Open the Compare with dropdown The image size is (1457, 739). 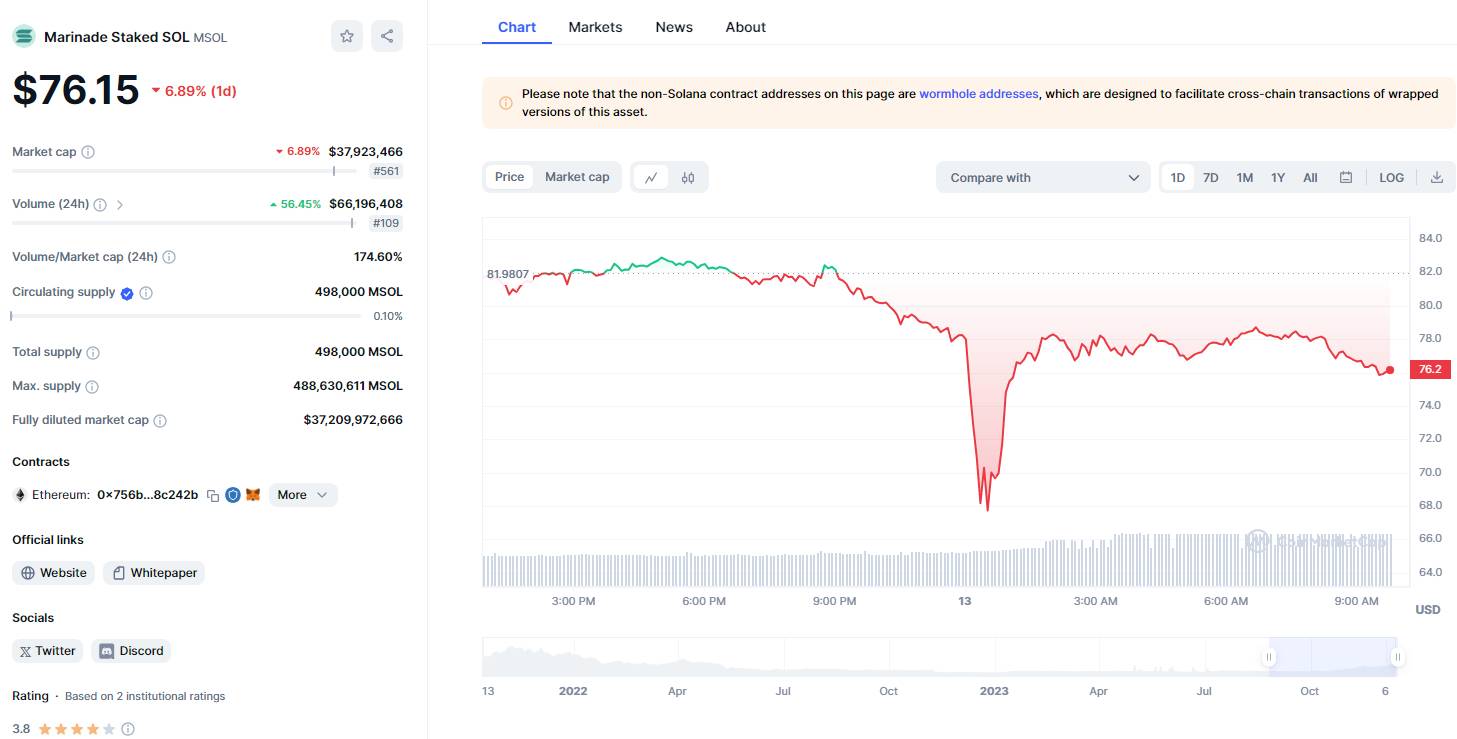coord(1043,178)
